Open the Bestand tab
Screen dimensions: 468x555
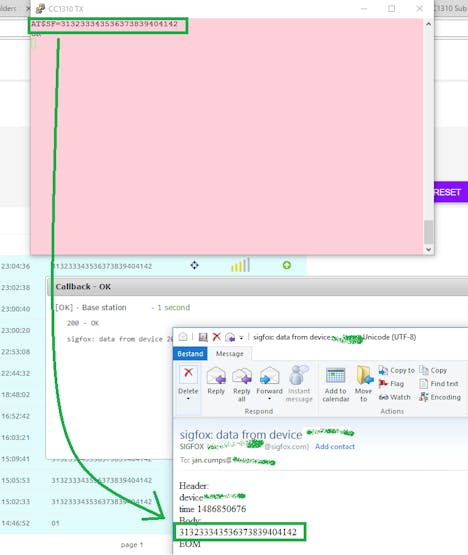pyautogui.click(x=190, y=354)
